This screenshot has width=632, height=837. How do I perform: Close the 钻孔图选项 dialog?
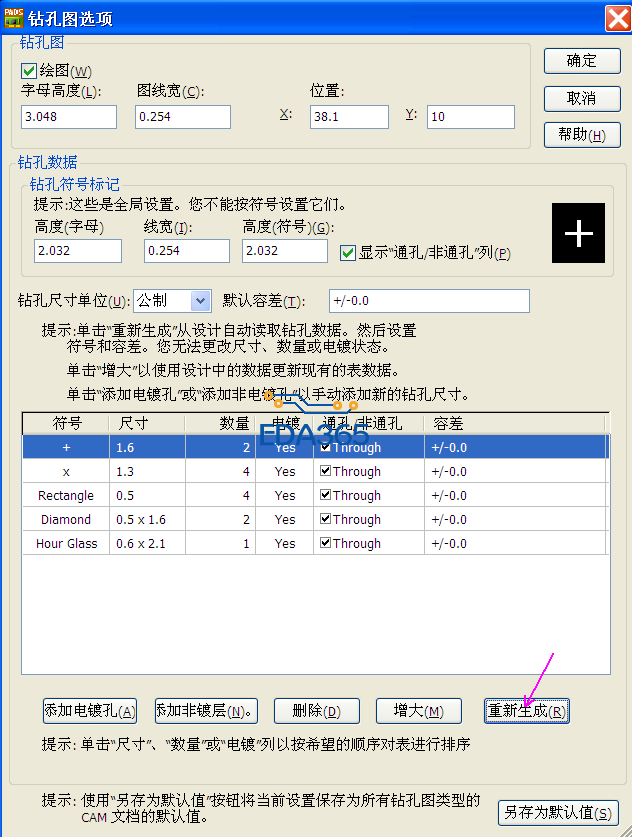[x=618, y=19]
